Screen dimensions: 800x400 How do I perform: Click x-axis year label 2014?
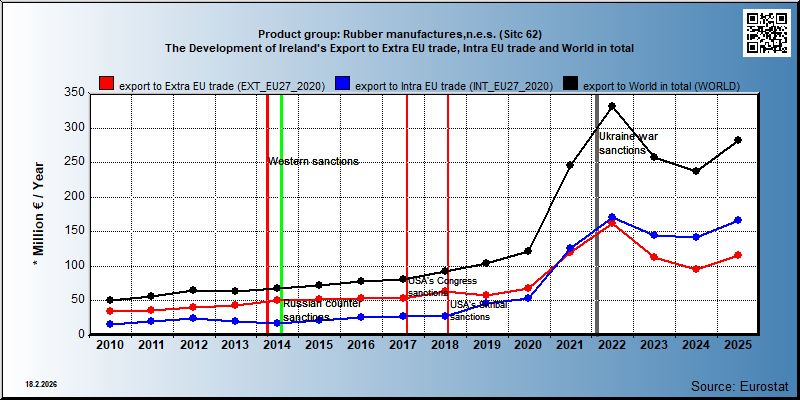277,345
